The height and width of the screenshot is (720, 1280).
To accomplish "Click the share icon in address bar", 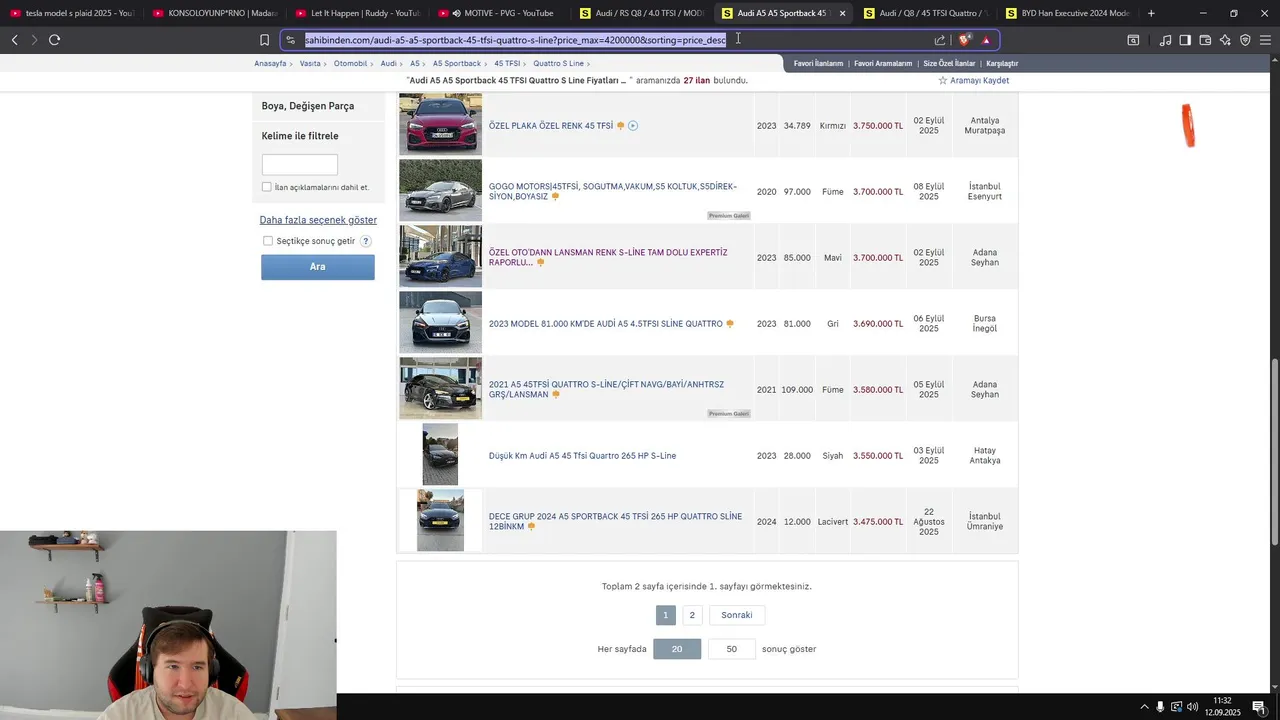I will (x=940, y=40).
